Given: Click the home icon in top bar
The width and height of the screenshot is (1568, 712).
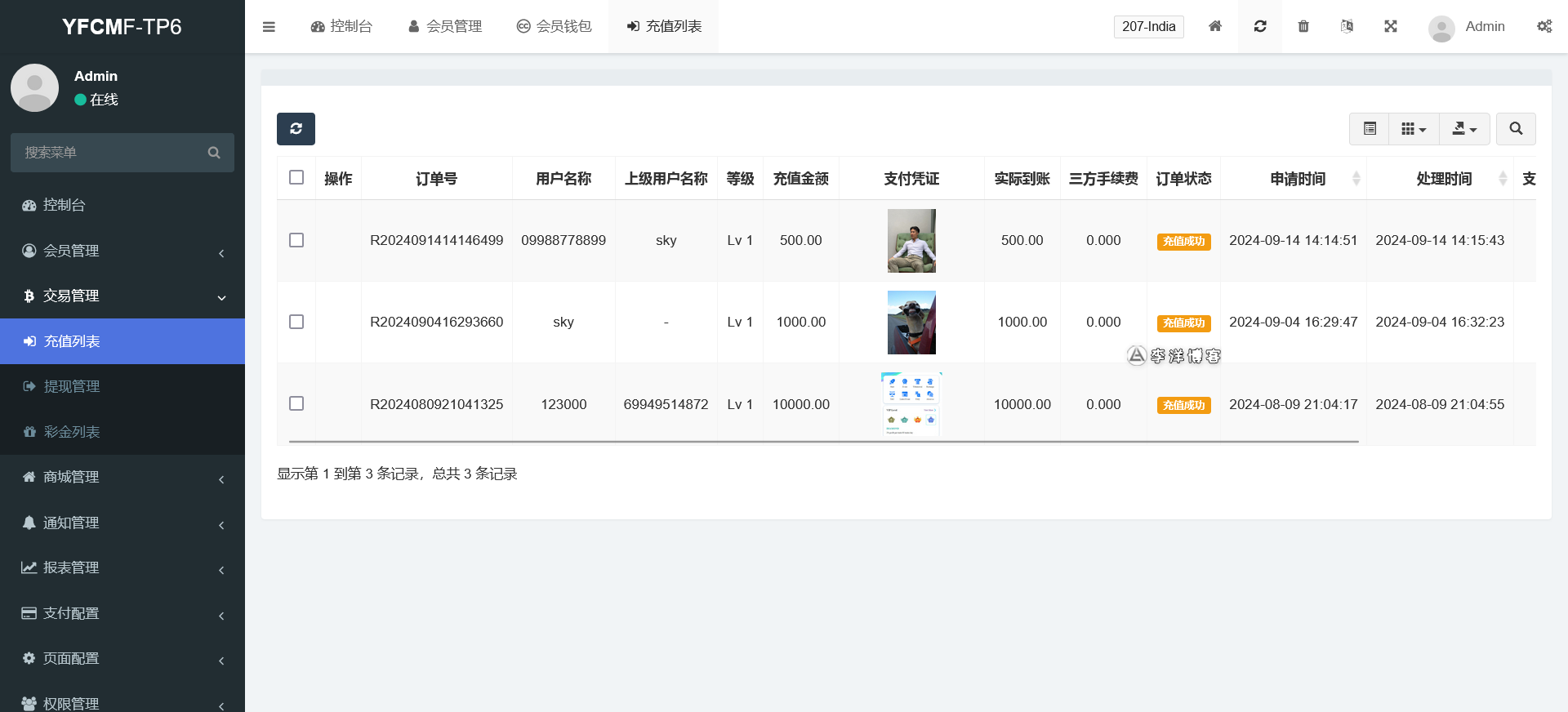Looking at the screenshot, I should 1215,26.
